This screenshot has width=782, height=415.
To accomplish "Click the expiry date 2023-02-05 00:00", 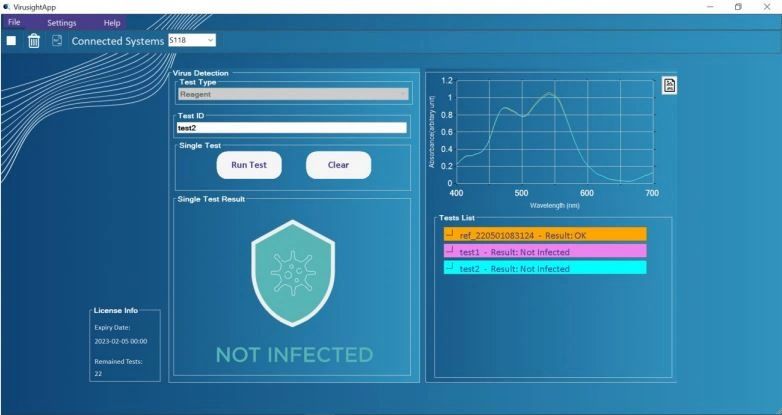I will [x=121, y=342].
